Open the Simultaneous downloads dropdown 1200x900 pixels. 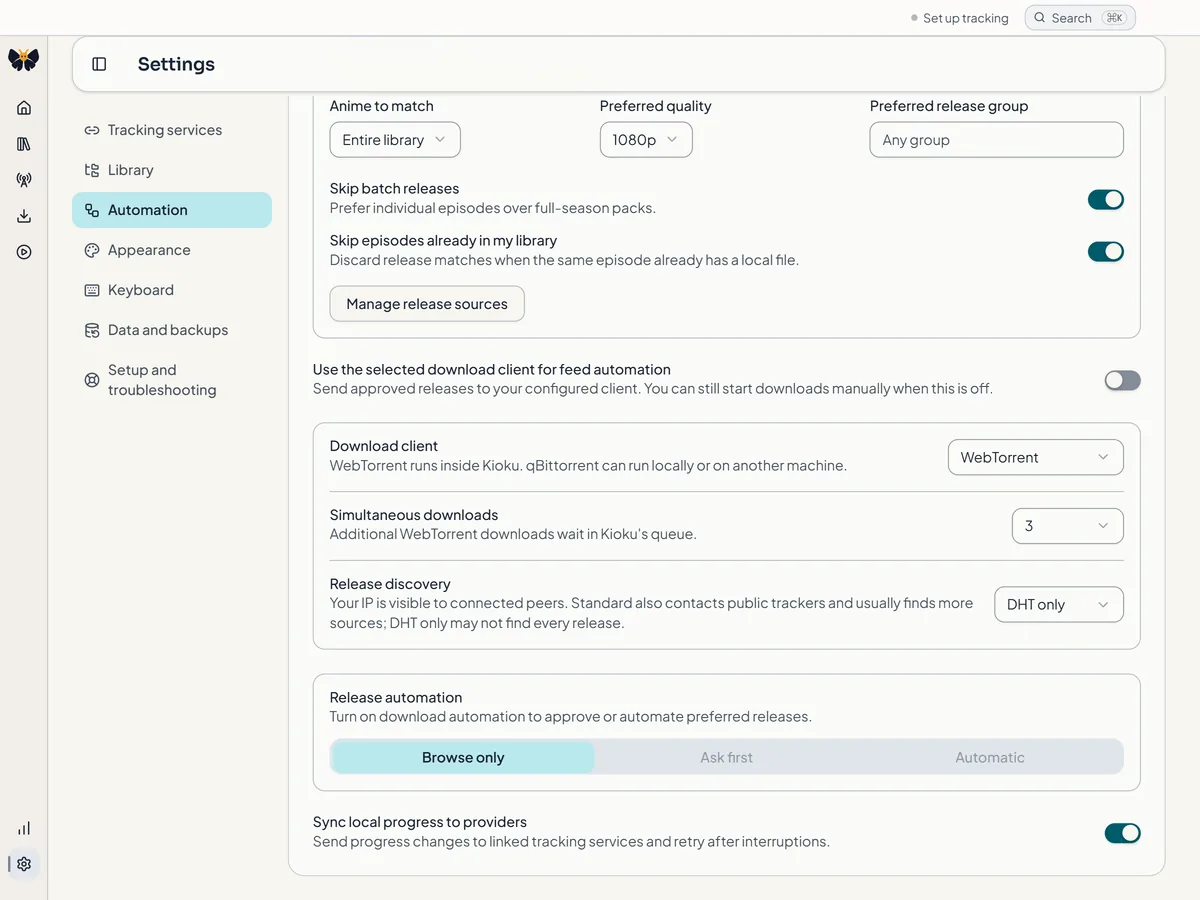(1068, 526)
